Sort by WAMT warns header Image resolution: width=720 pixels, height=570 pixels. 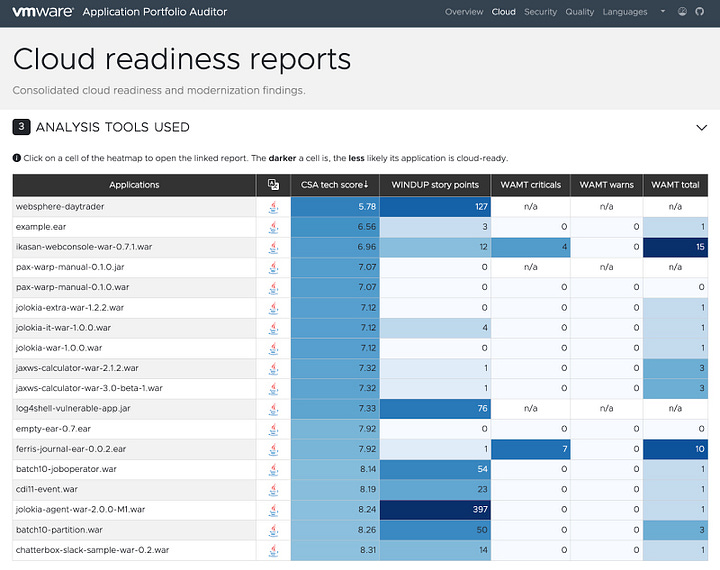[606, 185]
